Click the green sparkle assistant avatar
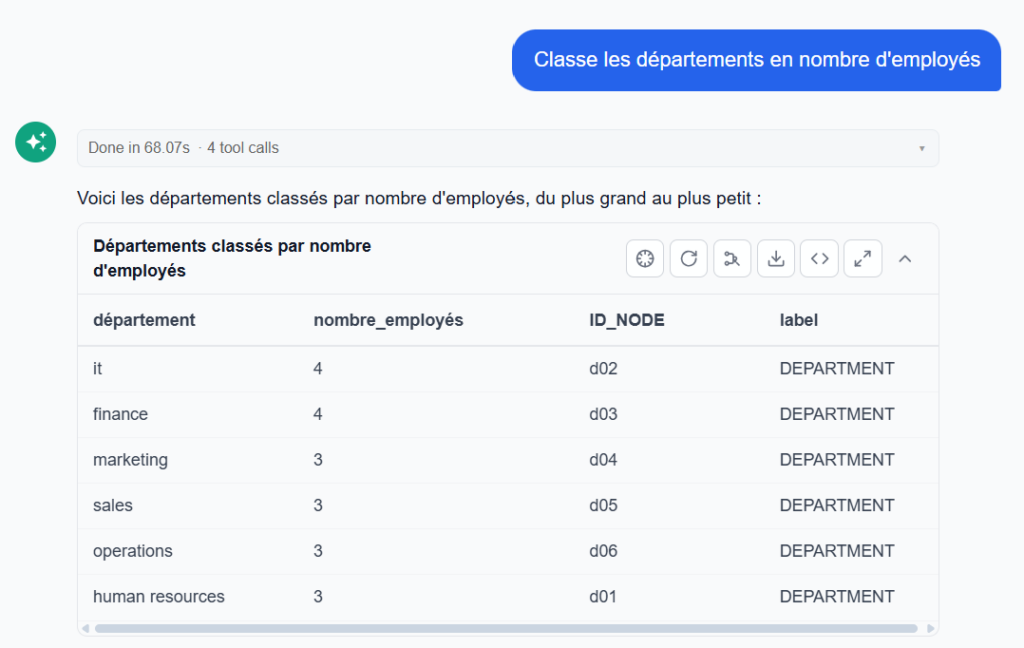The width and height of the screenshot is (1024, 648). pyautogui.click(x=36, y=142)
